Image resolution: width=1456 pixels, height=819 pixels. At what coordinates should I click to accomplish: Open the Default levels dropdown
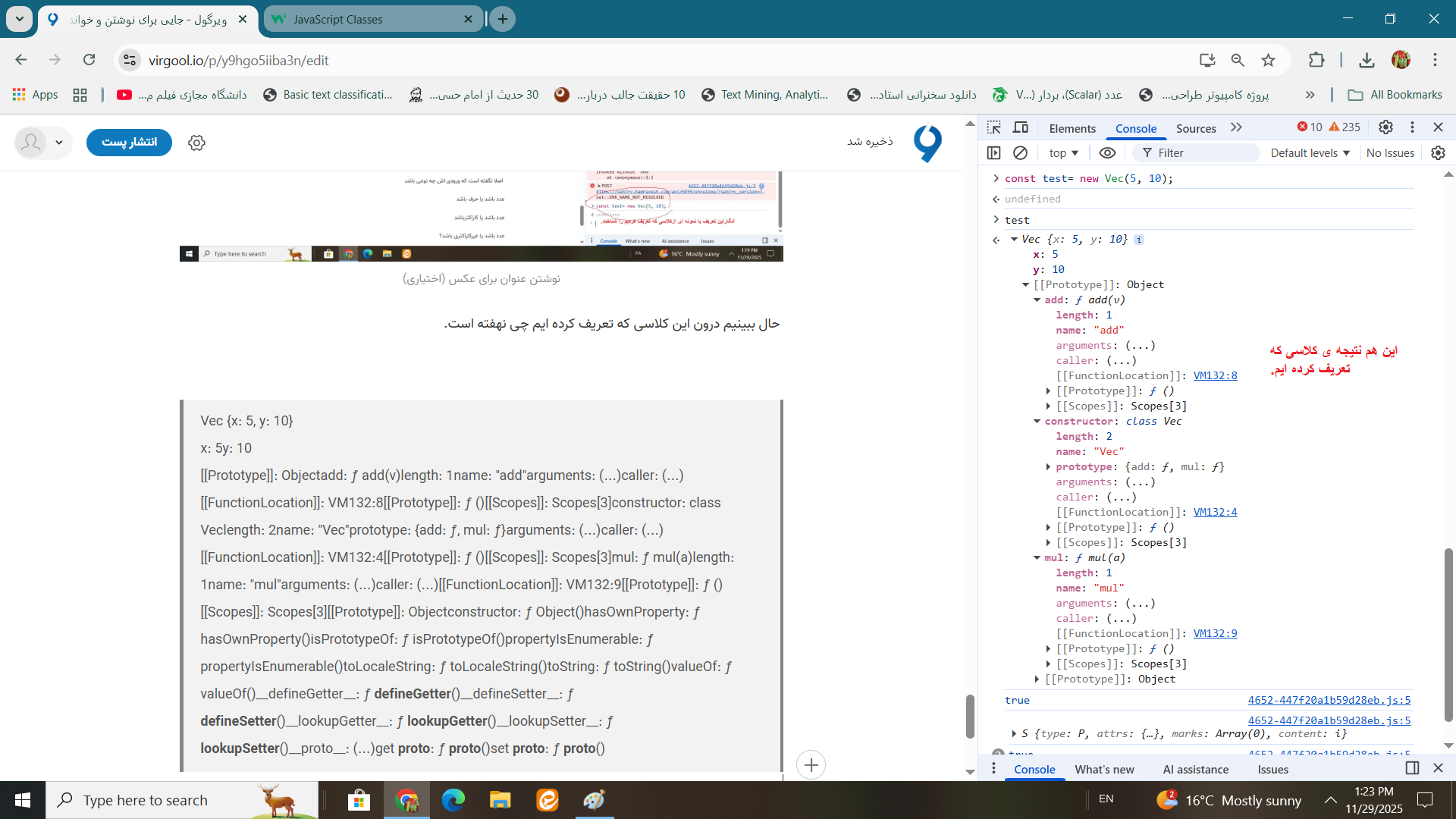tap(1310, 152)
